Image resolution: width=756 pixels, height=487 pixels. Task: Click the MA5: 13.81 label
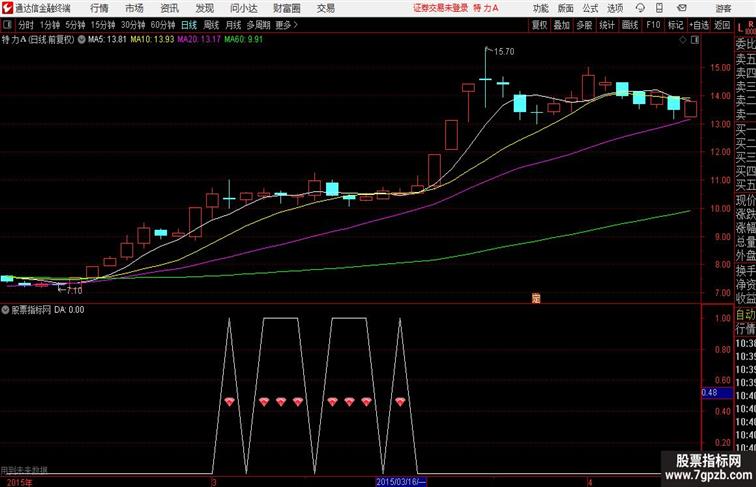(x=107, y=40)
